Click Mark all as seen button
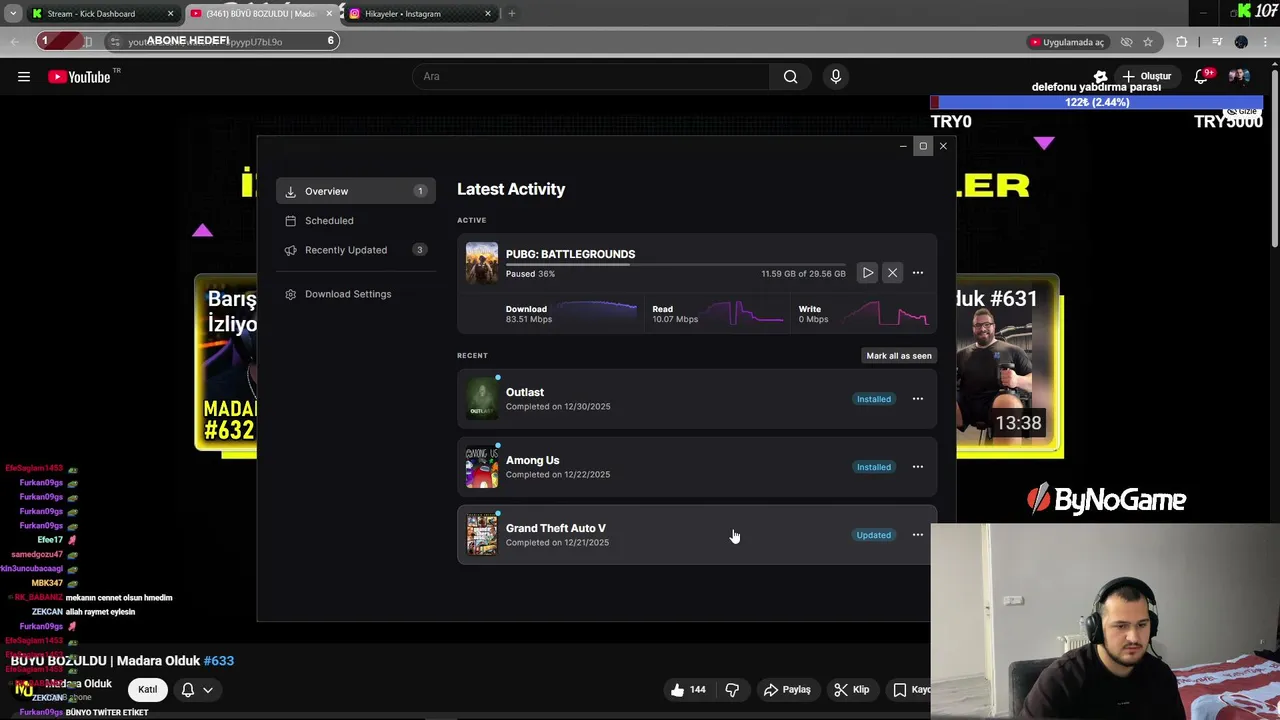1280x720 pixels. (899, 356)
